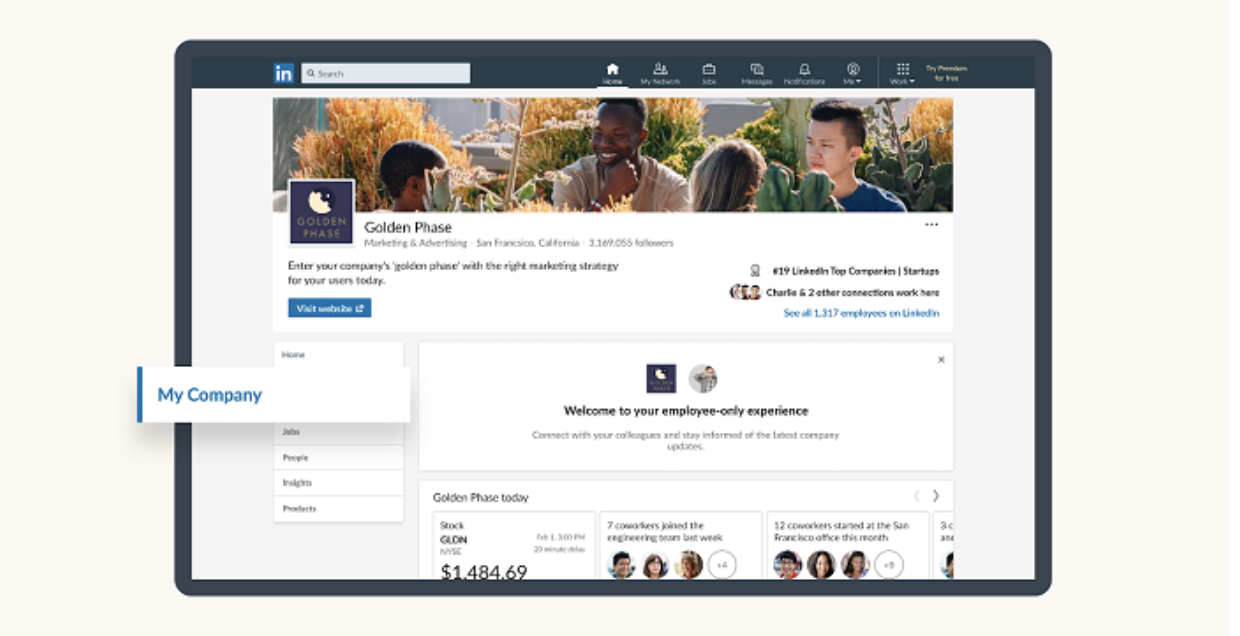Click Try Premium for free link
Viewport: 1240px width, 636px height.
click(x=946, y=73)
